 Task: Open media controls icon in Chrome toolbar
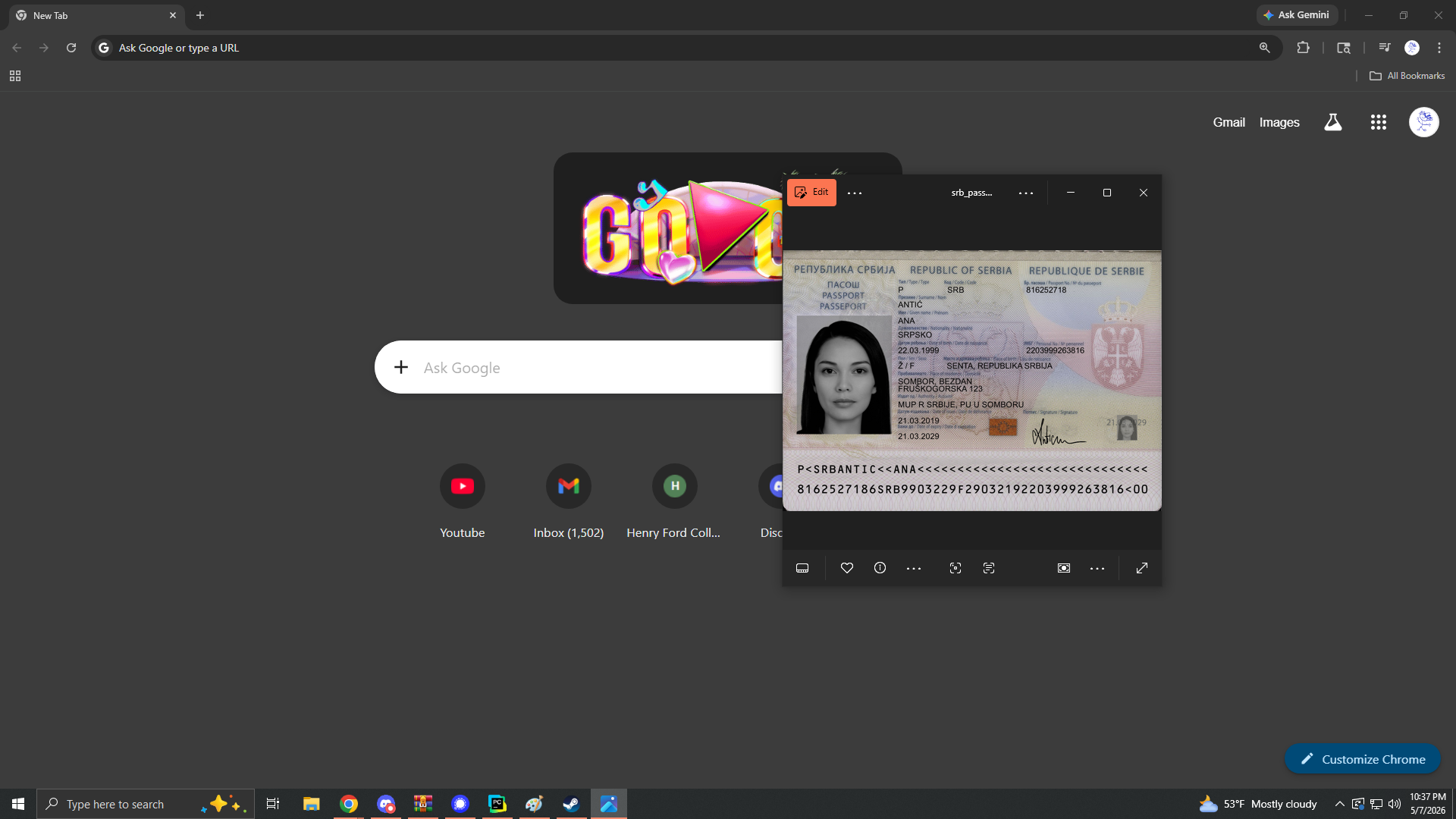(1385, 48)
